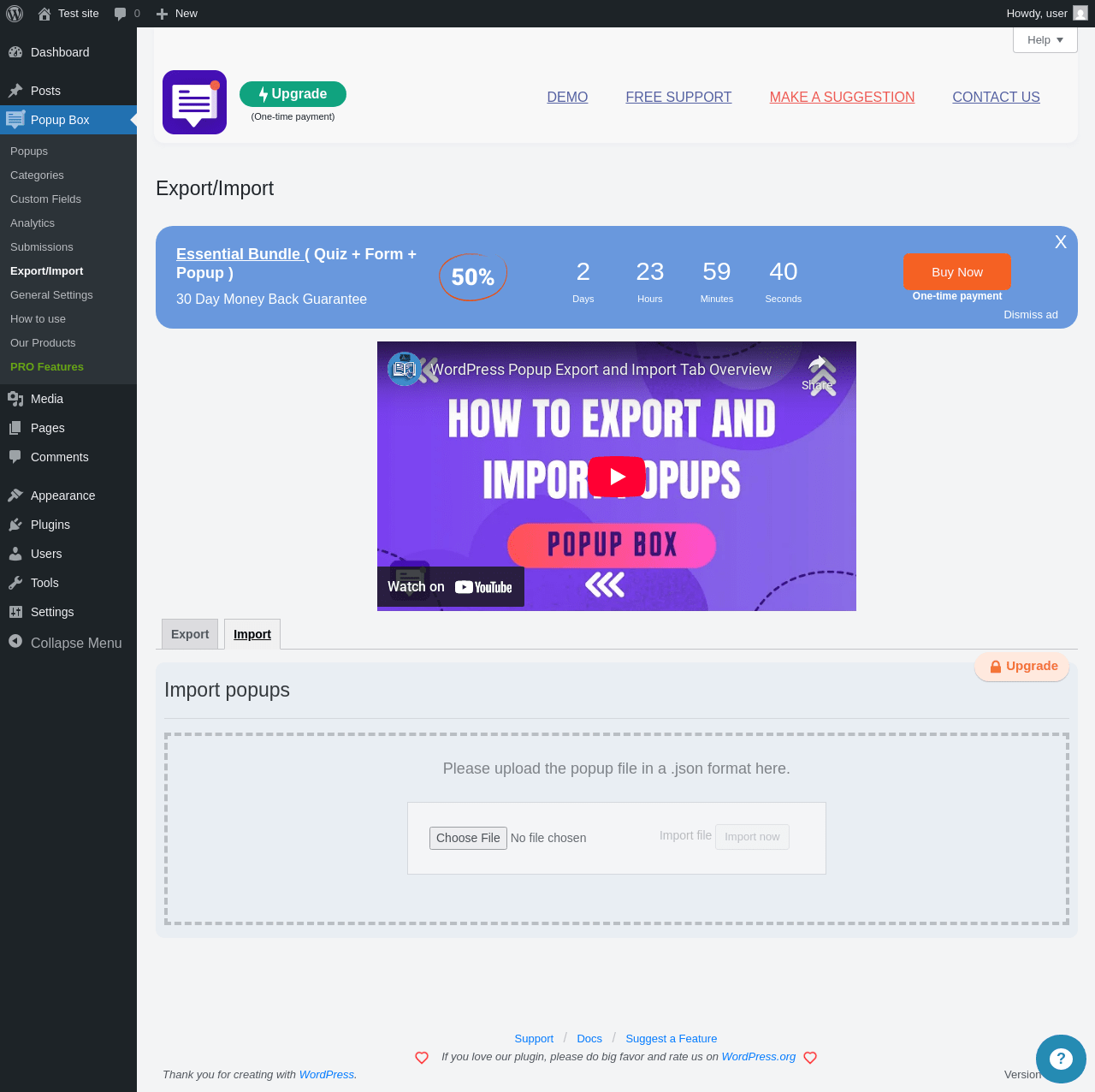1095x1092 pixels.
Task: Click the Plugins plug icon
Action: click(15, 525)
